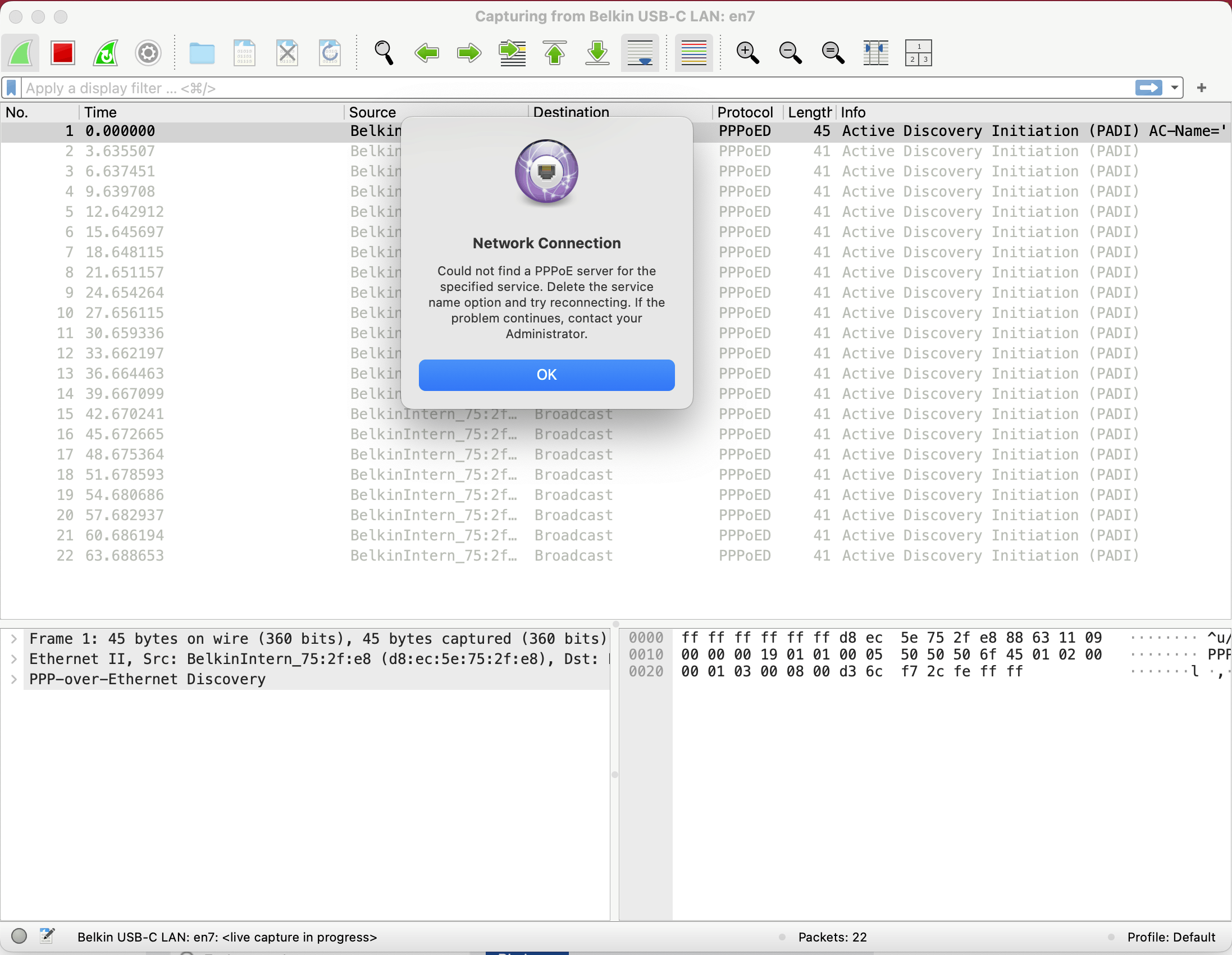Jump to the last packet
This screenshot has height=955, width=1232.
click(597, 53)
